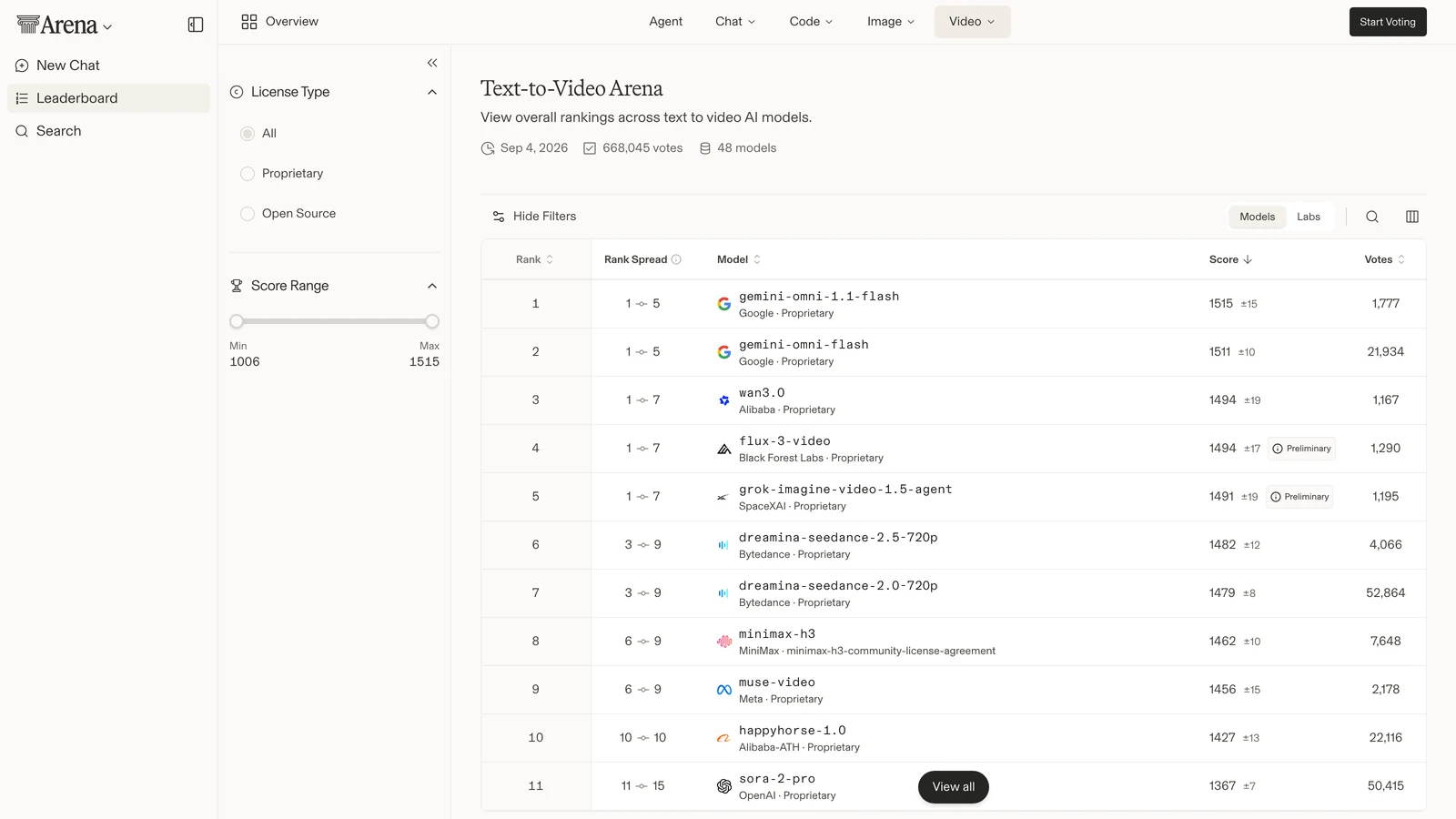Open Search in the sidebar
1456x819 pixels.
108,131
